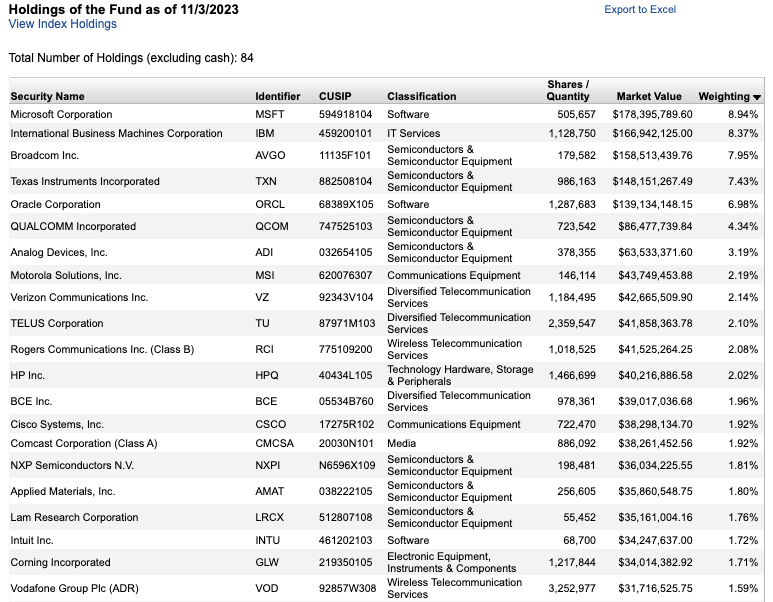Click the AVGO identifier cell
The width and height of the screenshot is (773, 602).
pyautogui.click(x=270, y=155)
